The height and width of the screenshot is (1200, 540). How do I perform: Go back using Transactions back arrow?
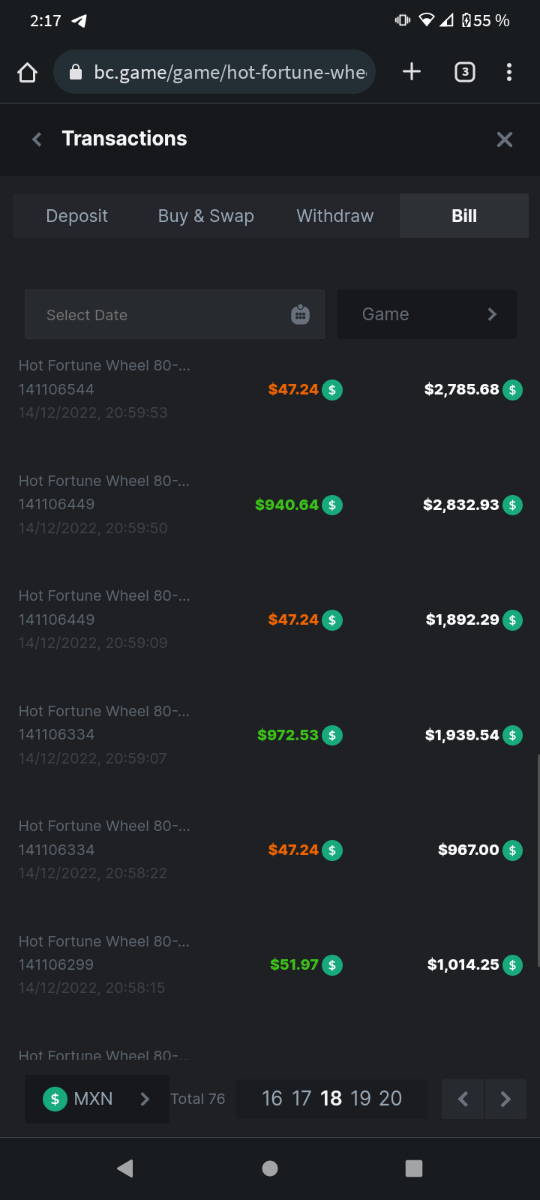(x=37, y=139)
